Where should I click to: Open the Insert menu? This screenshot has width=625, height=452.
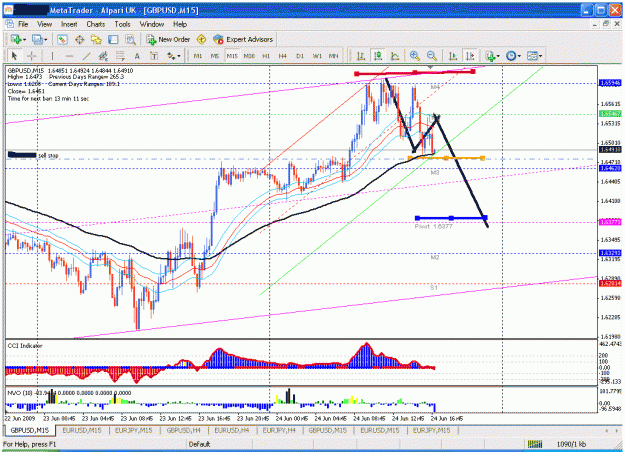69,24
